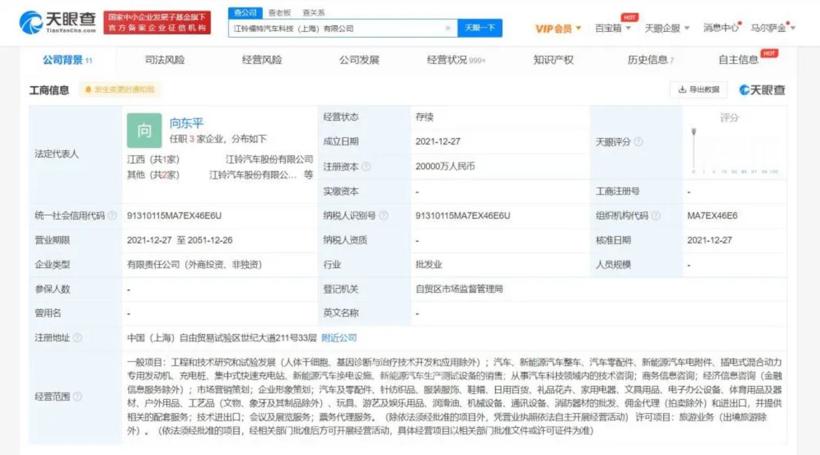
Task: Open the VIP会员 dropdown
Action: 558,28
